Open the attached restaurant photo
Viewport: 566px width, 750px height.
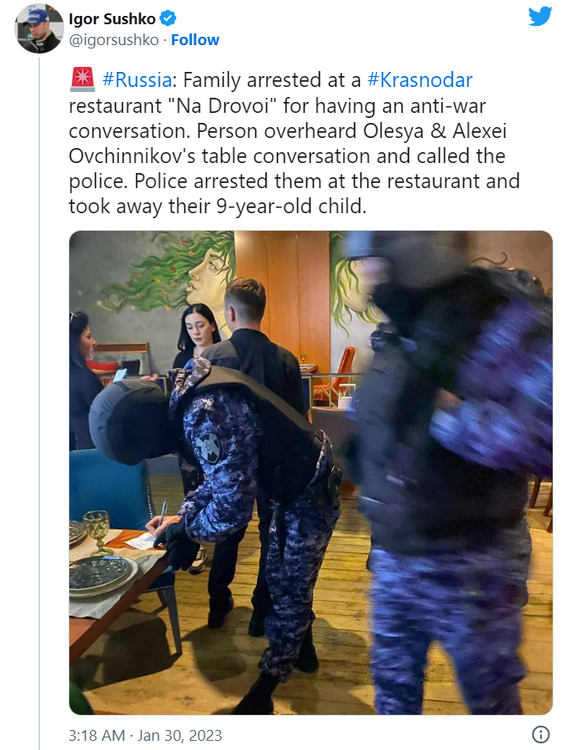(311, 473)
